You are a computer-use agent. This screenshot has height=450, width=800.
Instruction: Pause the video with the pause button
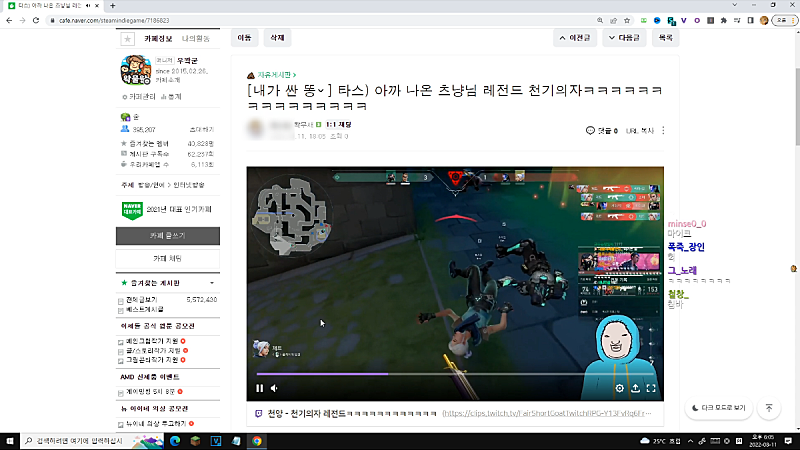point(260,388)
